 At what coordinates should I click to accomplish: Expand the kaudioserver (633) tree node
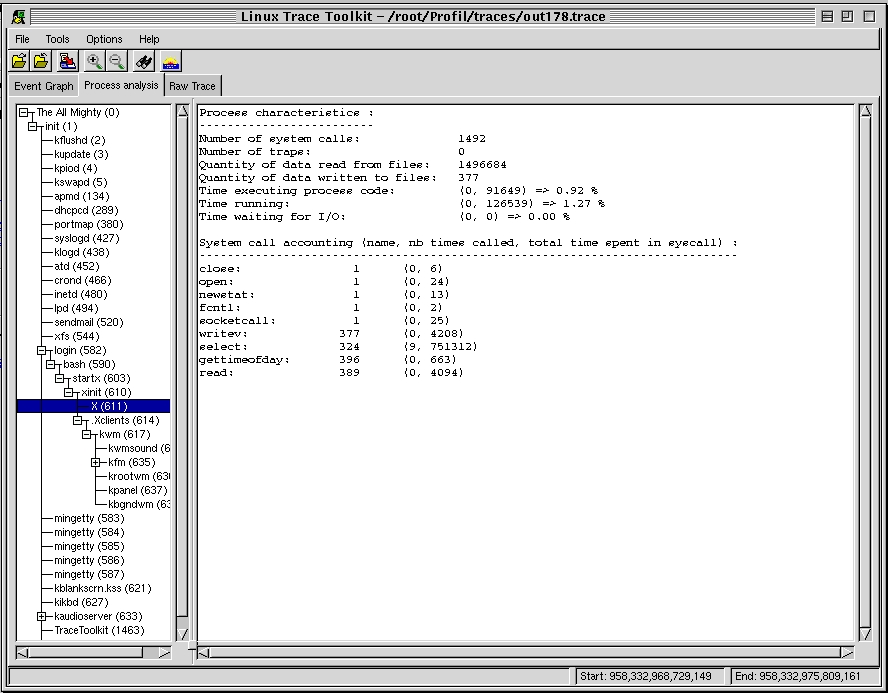pos(41,617)
